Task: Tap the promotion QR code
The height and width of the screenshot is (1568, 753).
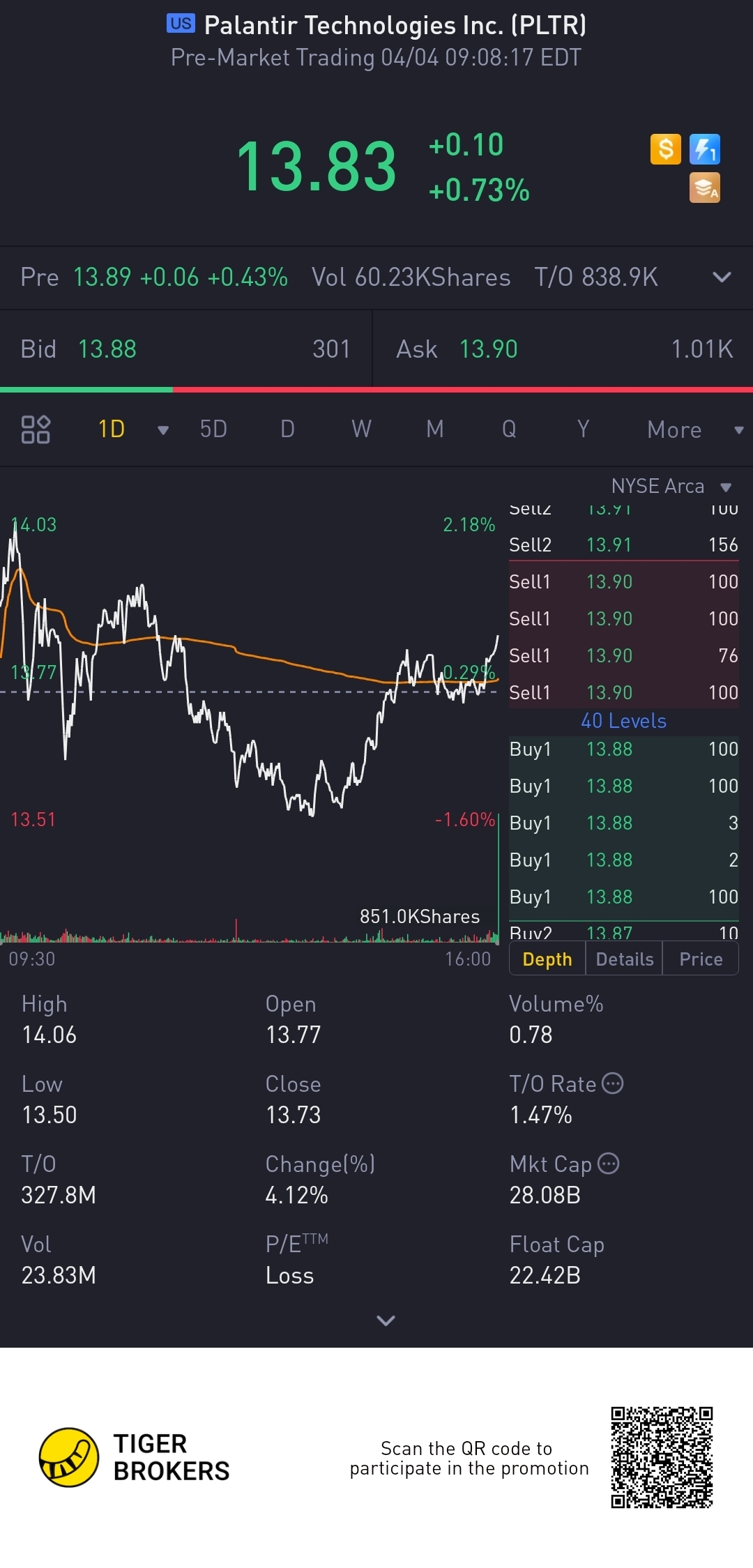Action: (x=662, y=1457)
